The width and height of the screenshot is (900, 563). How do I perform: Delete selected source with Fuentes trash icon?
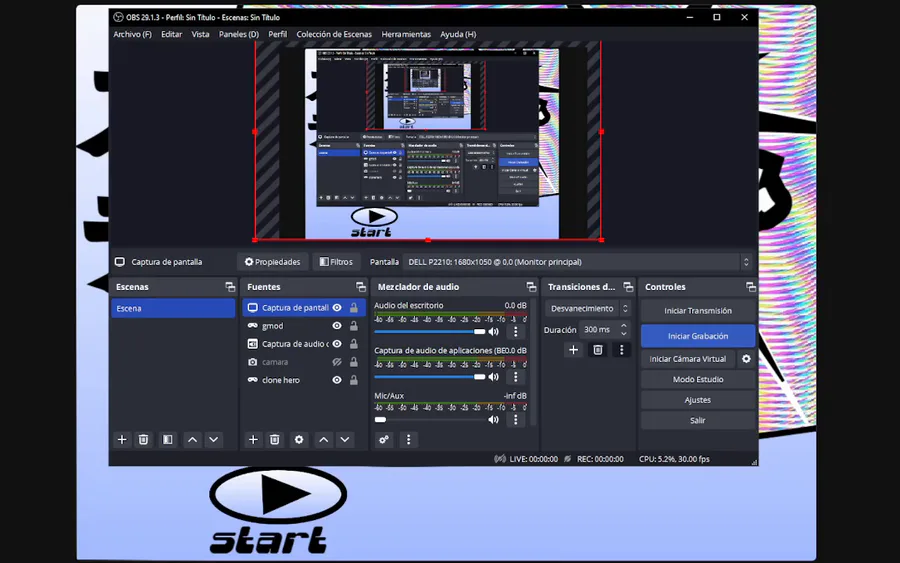click(274, 440)
